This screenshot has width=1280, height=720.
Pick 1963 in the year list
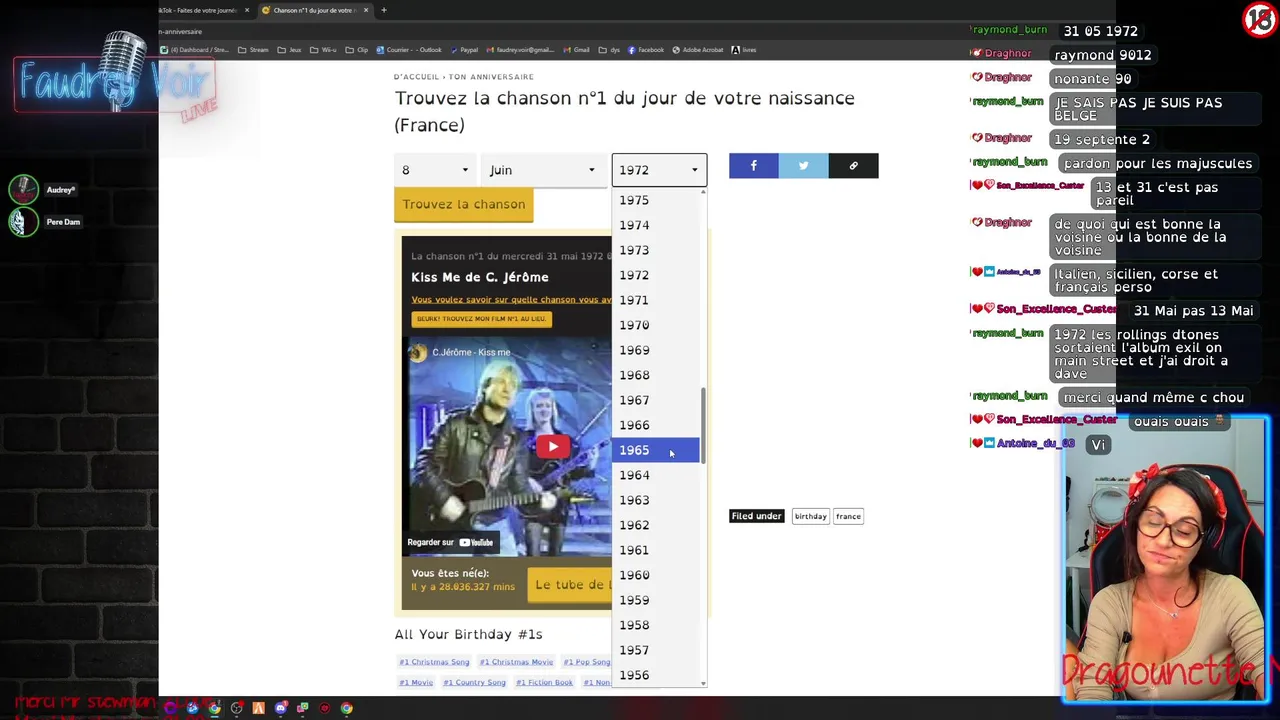click(x=656, y=500)
